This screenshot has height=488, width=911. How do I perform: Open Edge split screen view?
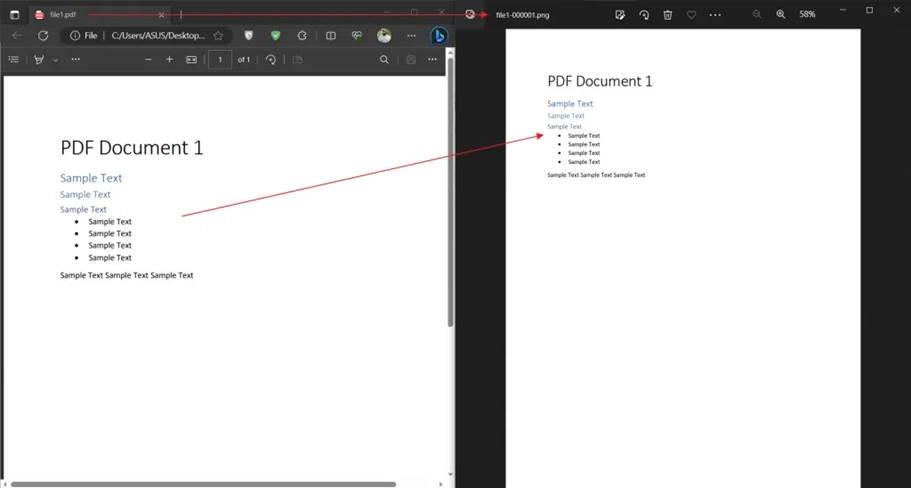point(331,35)
